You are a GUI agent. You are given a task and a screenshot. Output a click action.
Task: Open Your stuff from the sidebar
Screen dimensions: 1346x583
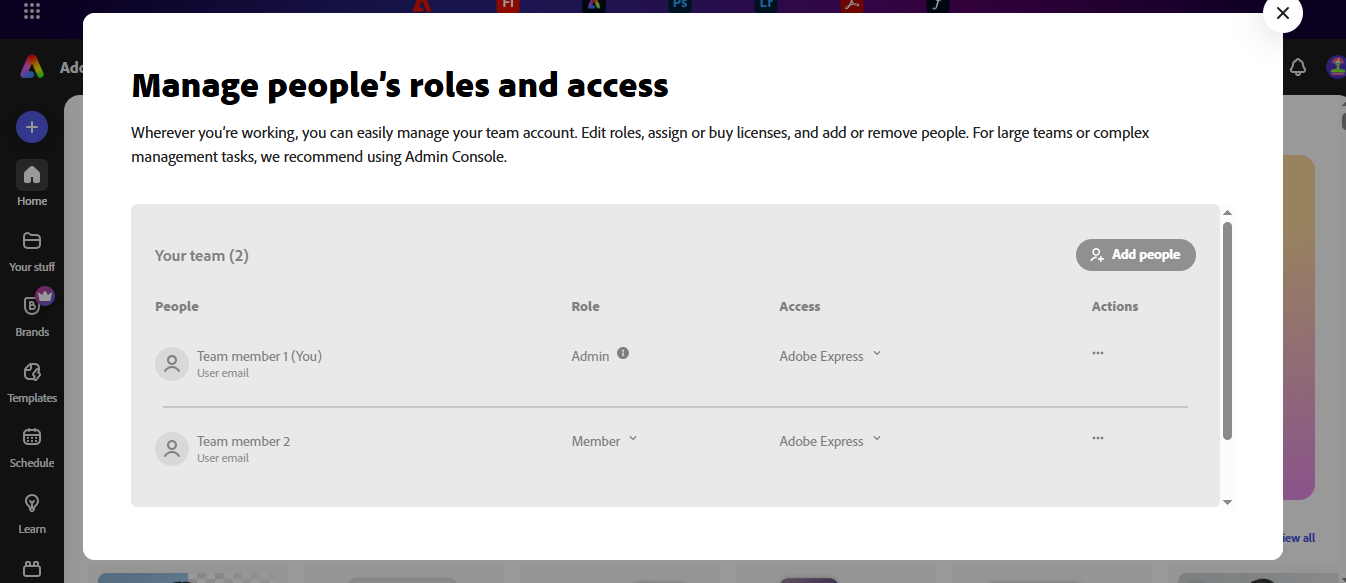[x=31, y=249]
